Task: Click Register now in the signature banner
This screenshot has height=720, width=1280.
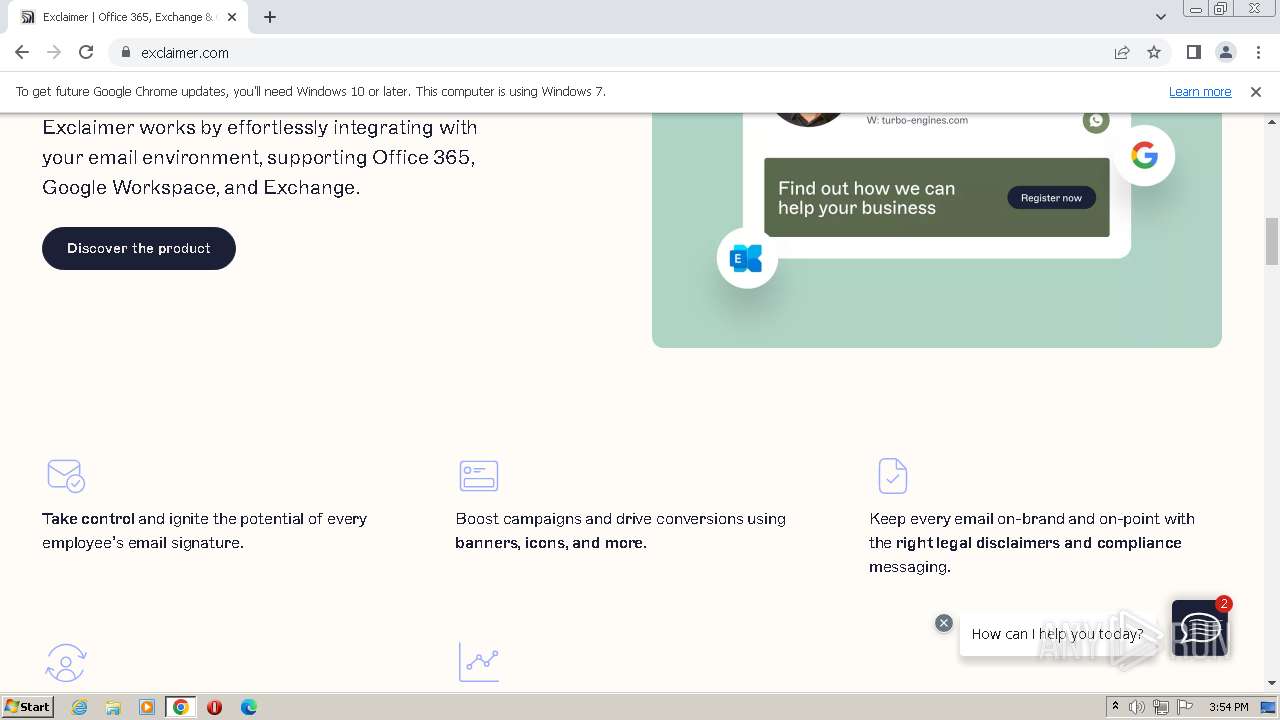Action: pos(1051,198)
